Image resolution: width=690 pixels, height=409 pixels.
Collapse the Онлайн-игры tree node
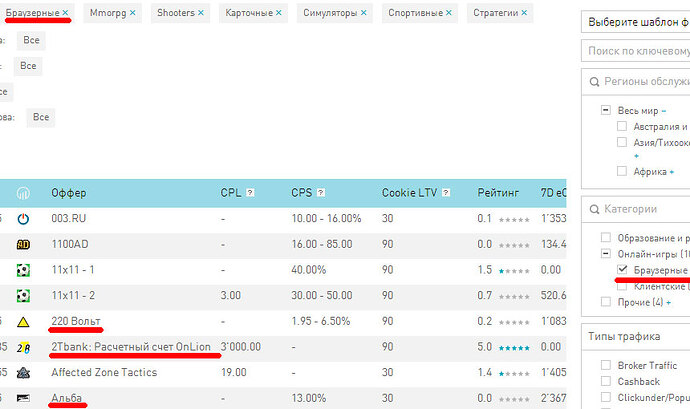(x=606, y=254)
